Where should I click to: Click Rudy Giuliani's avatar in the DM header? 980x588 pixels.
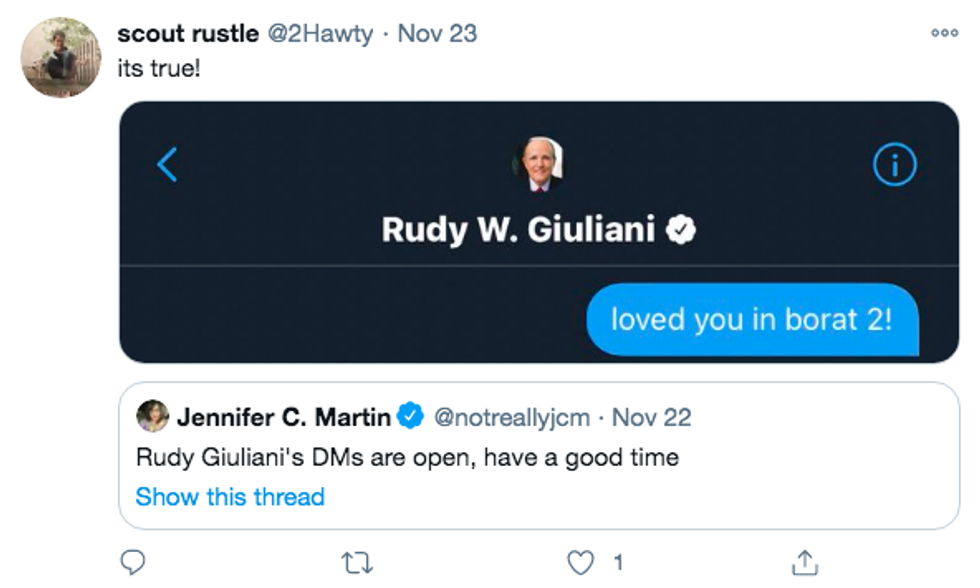point(540,164)
